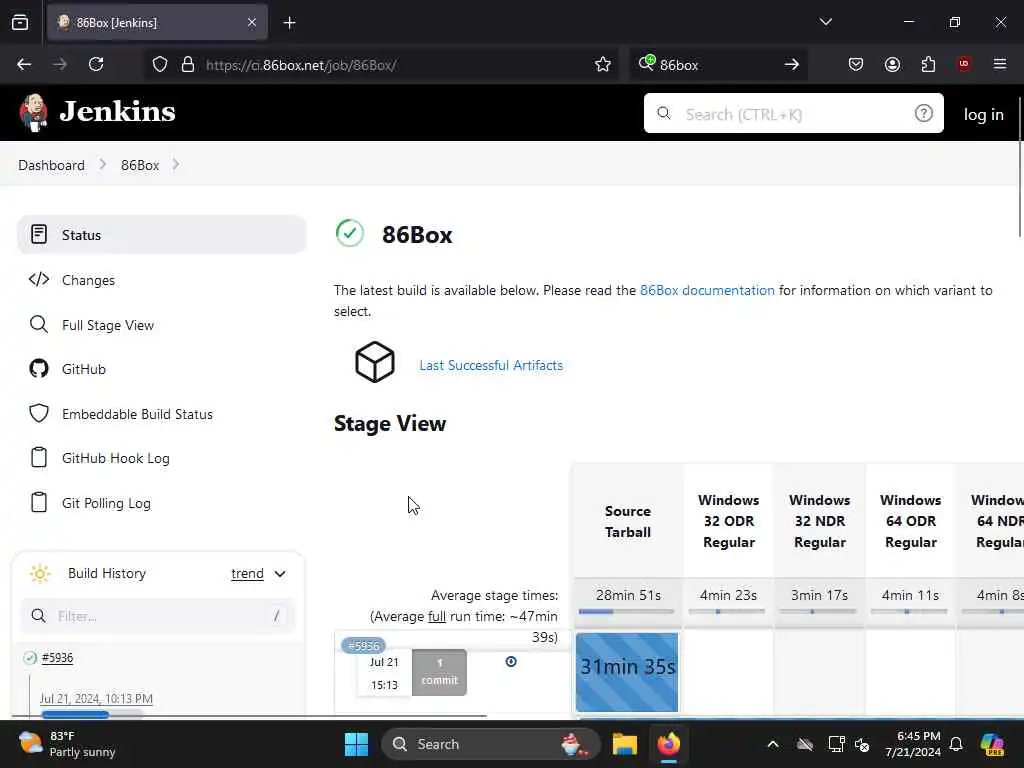Focus the Jenkins search box
The width and height of the screenshot is (1024, 768).
(793, 114)
